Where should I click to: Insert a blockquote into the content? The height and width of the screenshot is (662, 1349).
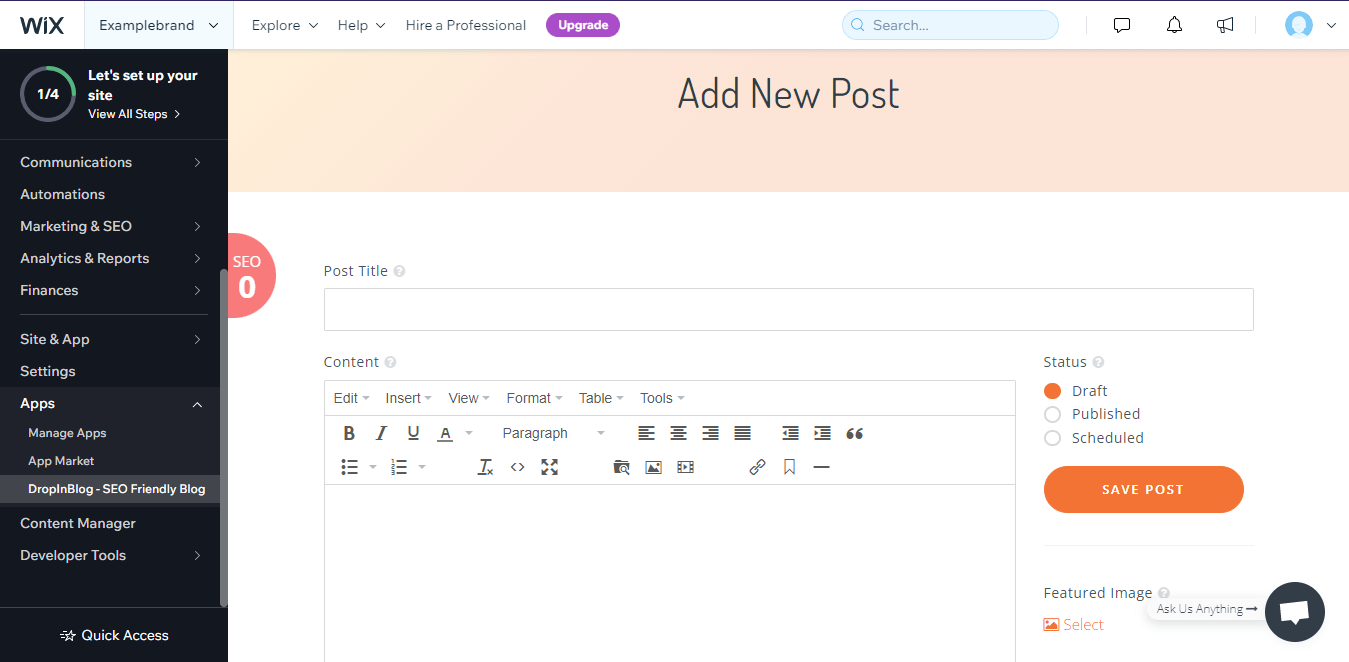[x=854, y=432]
